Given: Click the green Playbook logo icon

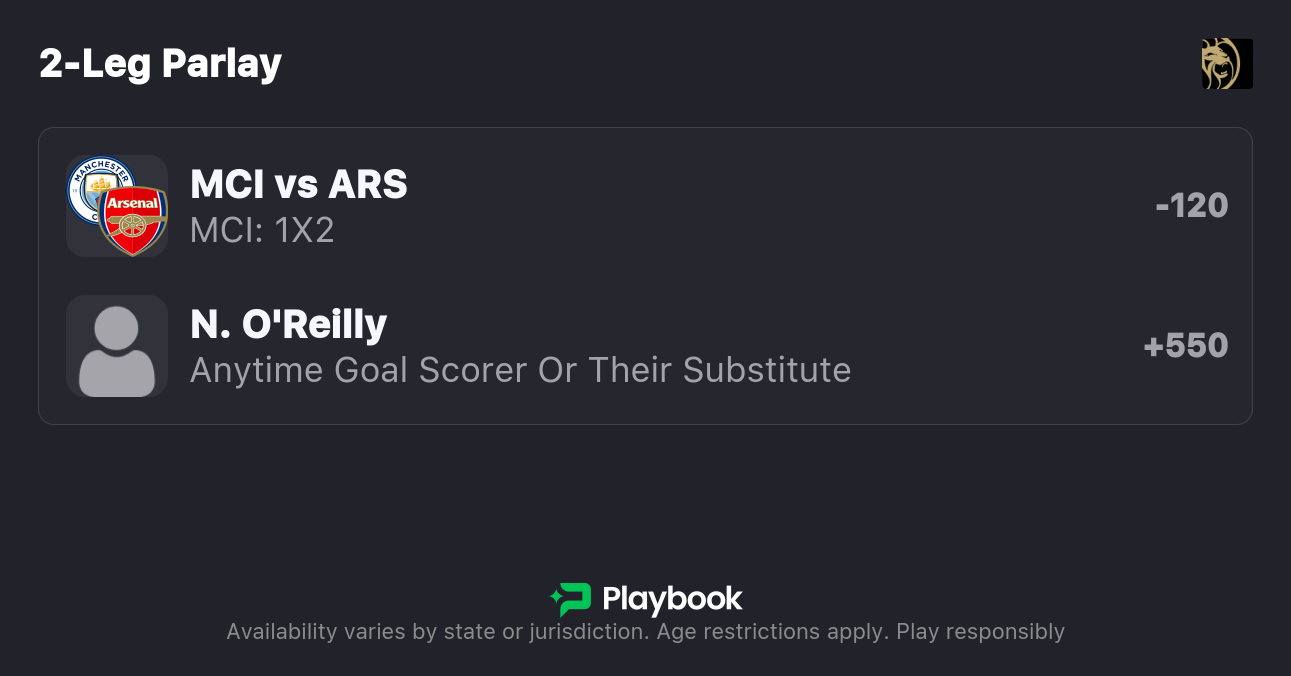Looking at the screenshot, I should [571, 599].
